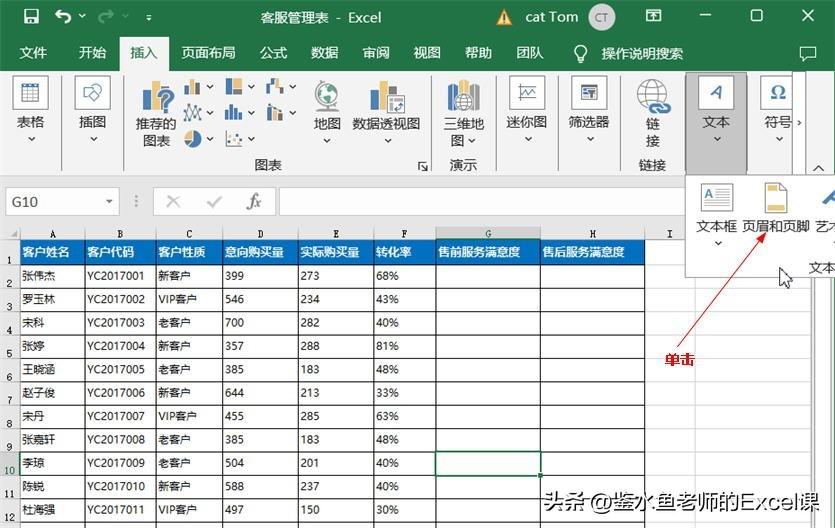The image size is (835, 528).
Task: Open the comments speech bubble icon
Action: coord(807,53)
